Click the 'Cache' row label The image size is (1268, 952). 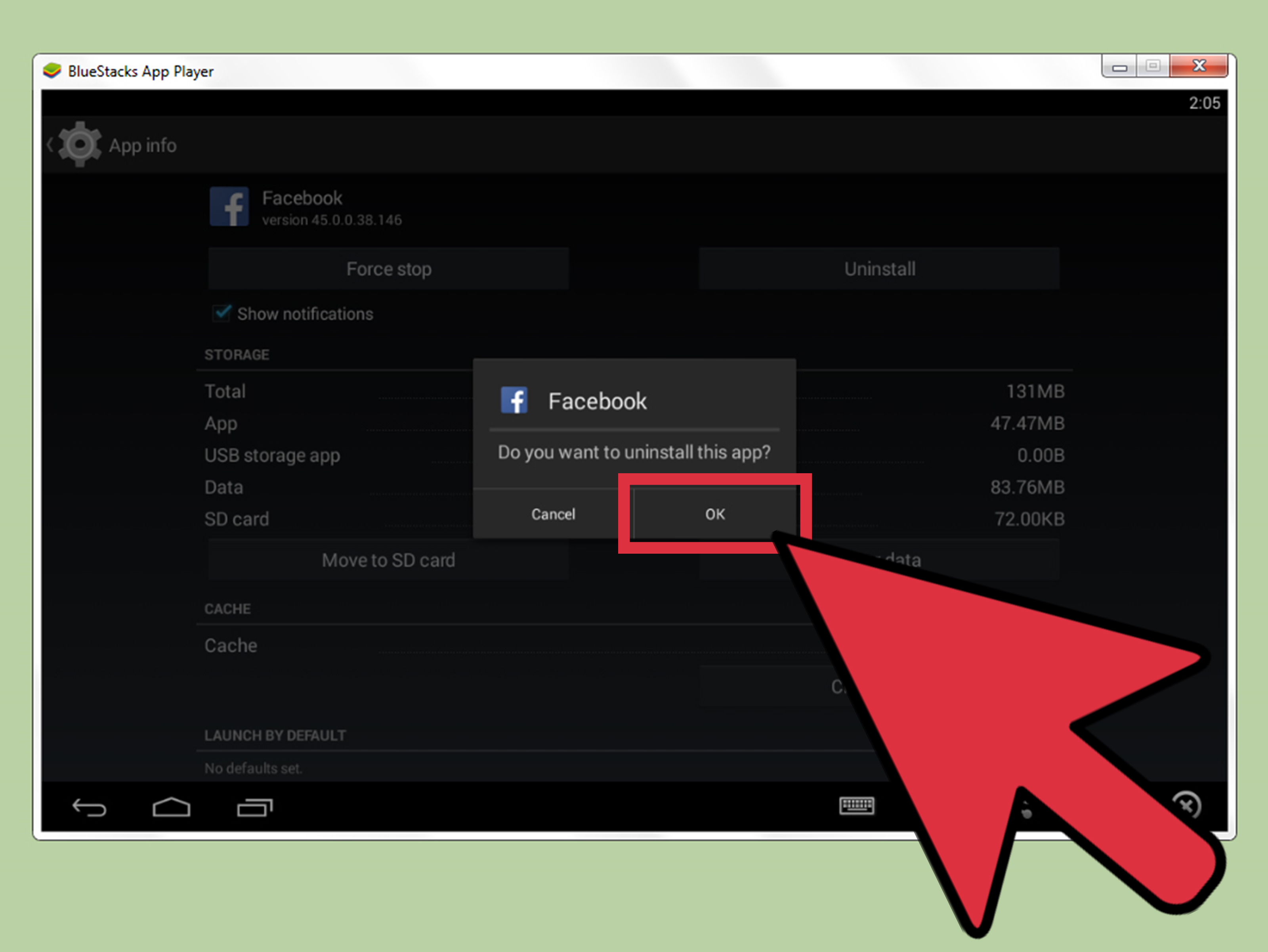(231, 645)
